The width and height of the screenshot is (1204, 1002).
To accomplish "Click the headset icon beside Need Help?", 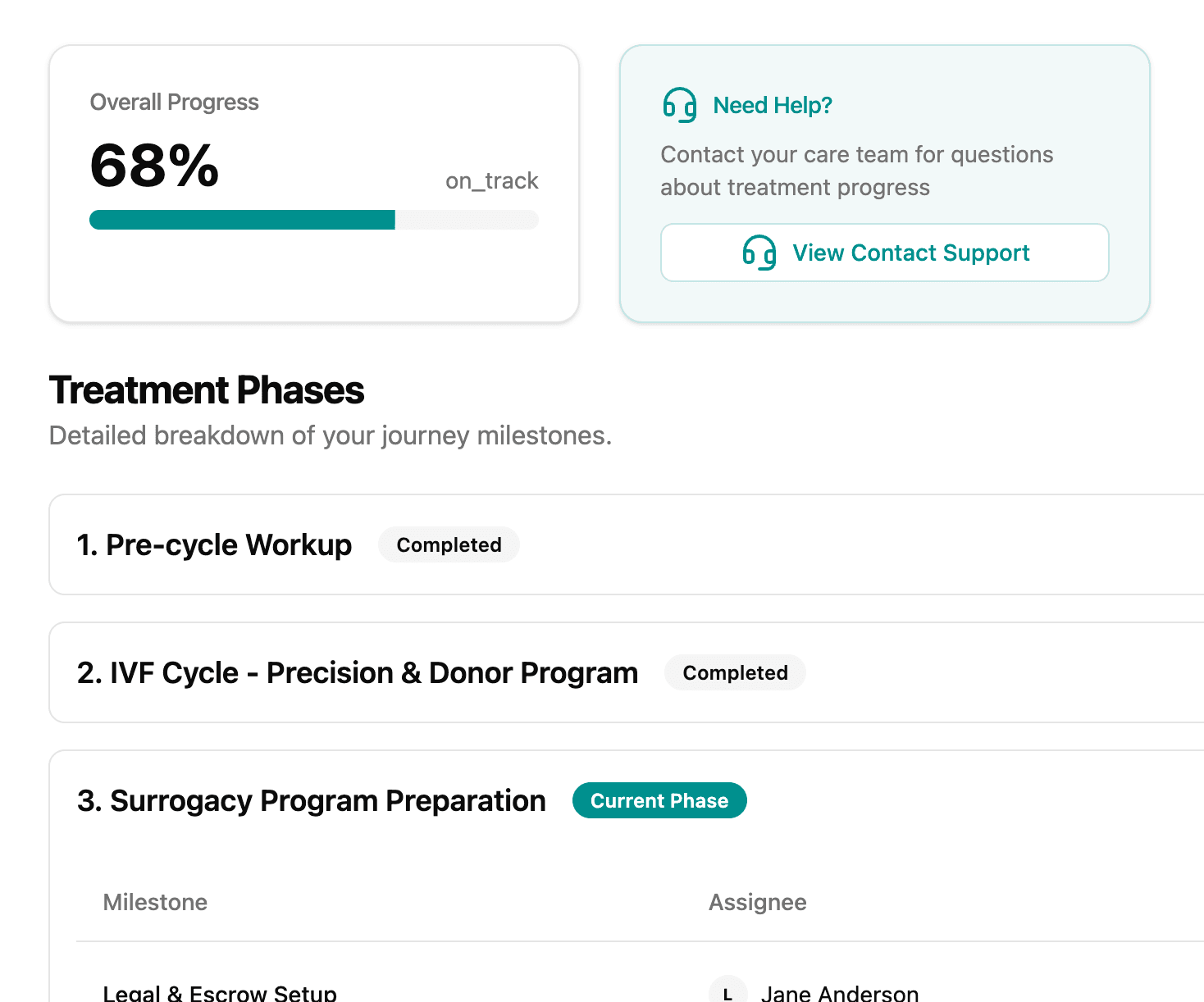I will tap(679, 105).
